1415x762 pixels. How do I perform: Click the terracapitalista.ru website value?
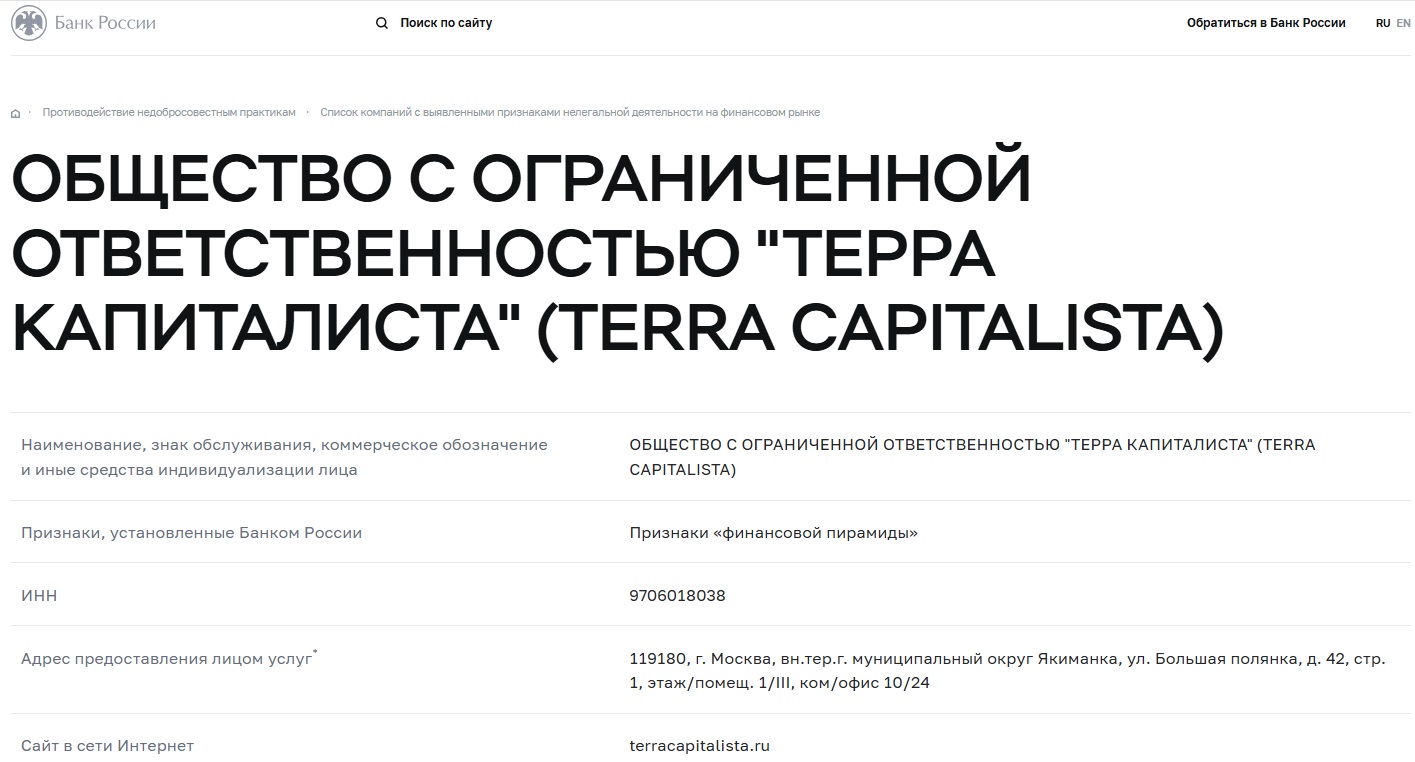pyautogui.click(x=700, y=745)
